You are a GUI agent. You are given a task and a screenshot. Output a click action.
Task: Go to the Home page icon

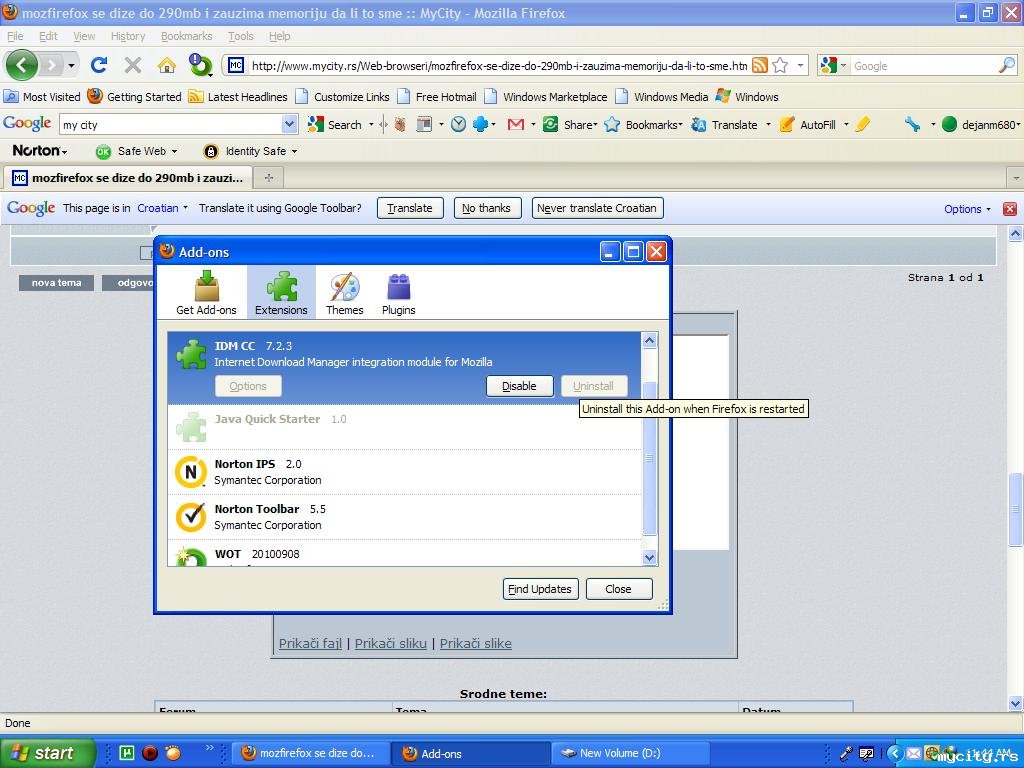(x=167, y=65)
